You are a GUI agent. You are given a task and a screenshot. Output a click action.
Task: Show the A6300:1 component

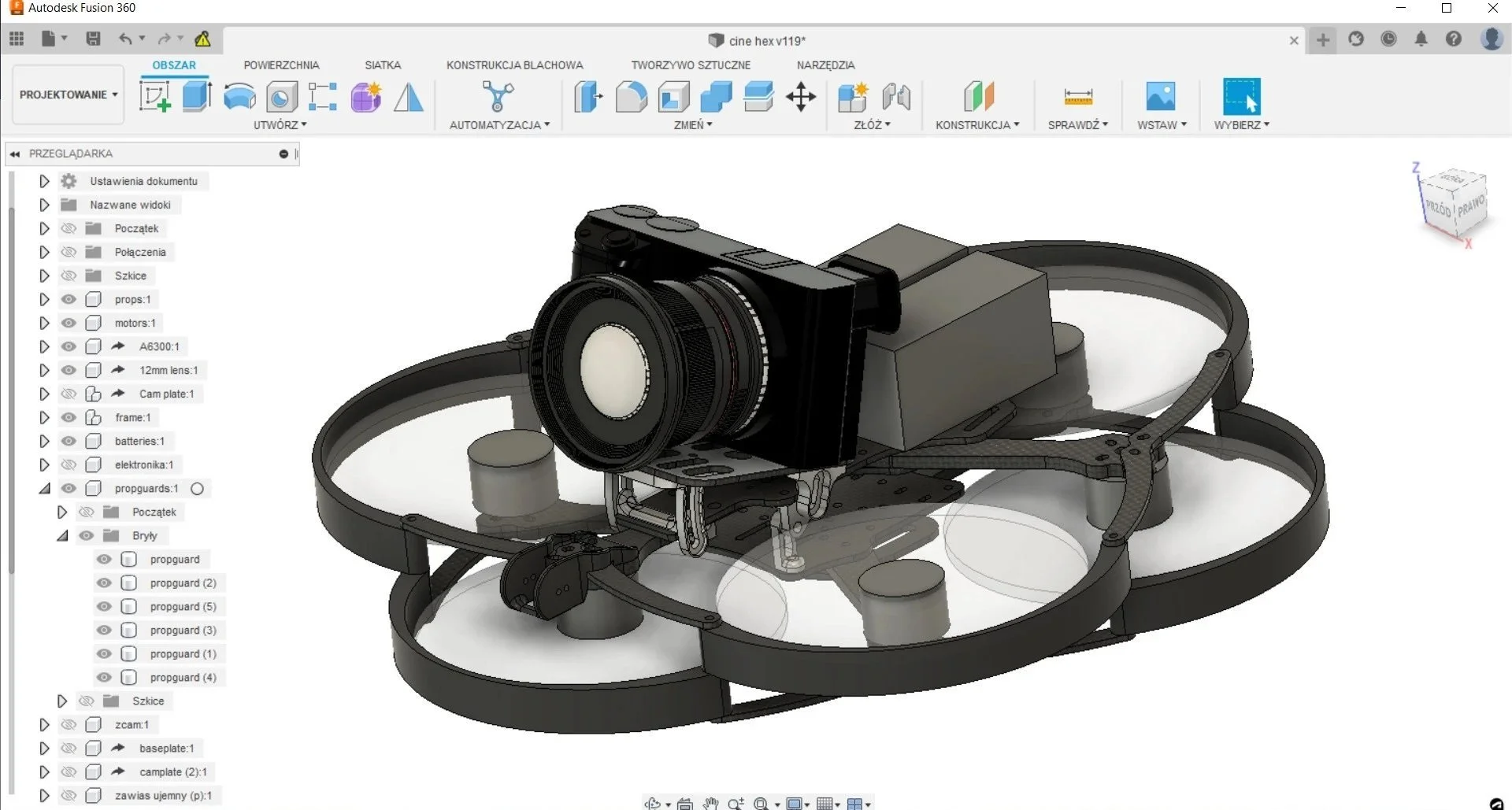point(69,346)
